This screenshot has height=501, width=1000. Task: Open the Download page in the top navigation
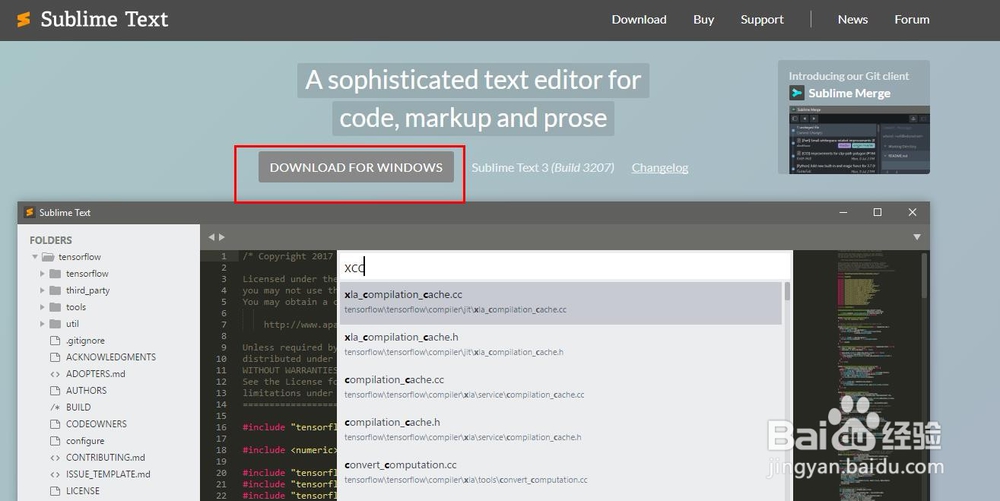point(639,20)
